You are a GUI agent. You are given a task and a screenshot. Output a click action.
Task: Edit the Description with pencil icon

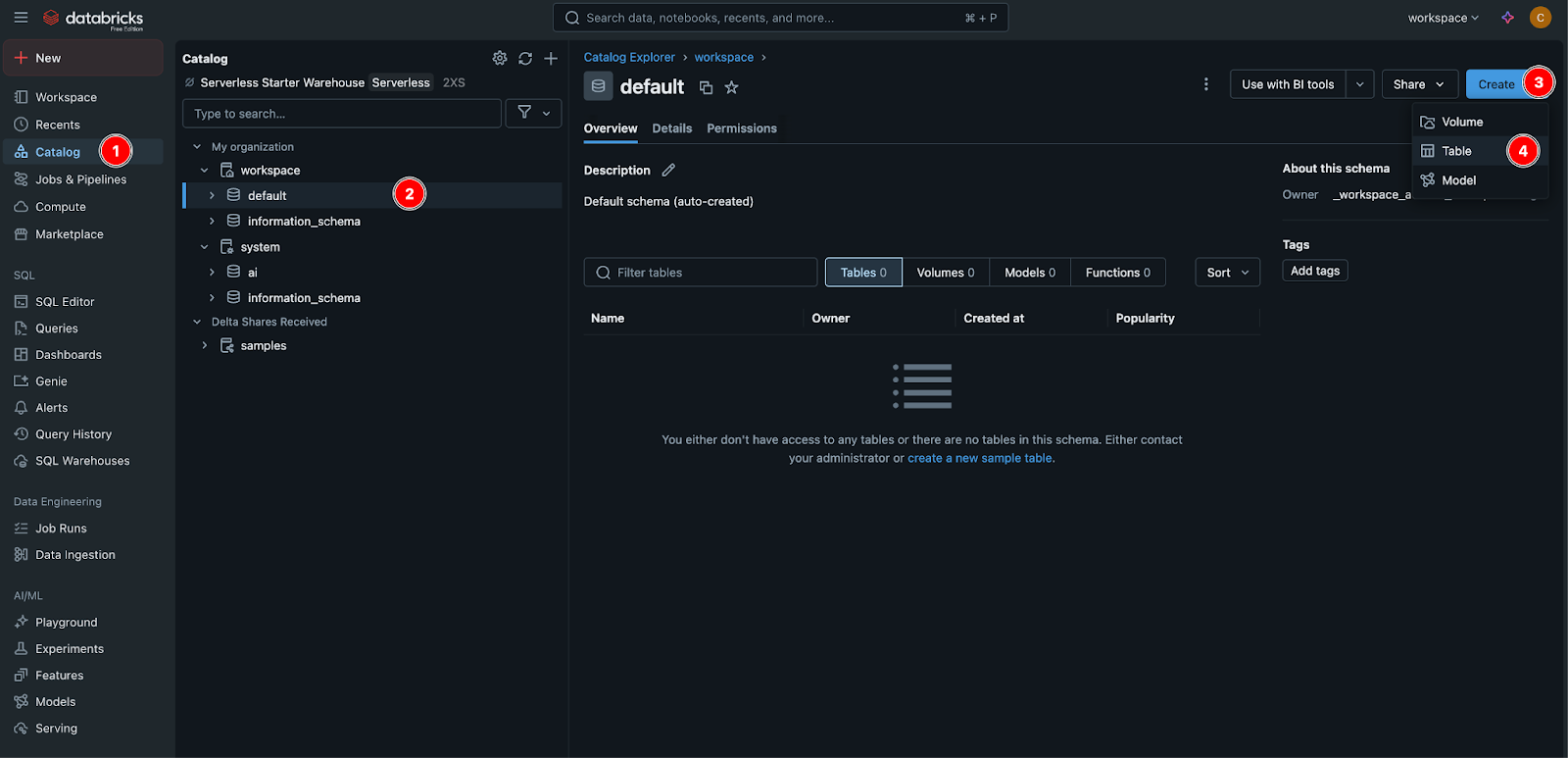[668, 170]
